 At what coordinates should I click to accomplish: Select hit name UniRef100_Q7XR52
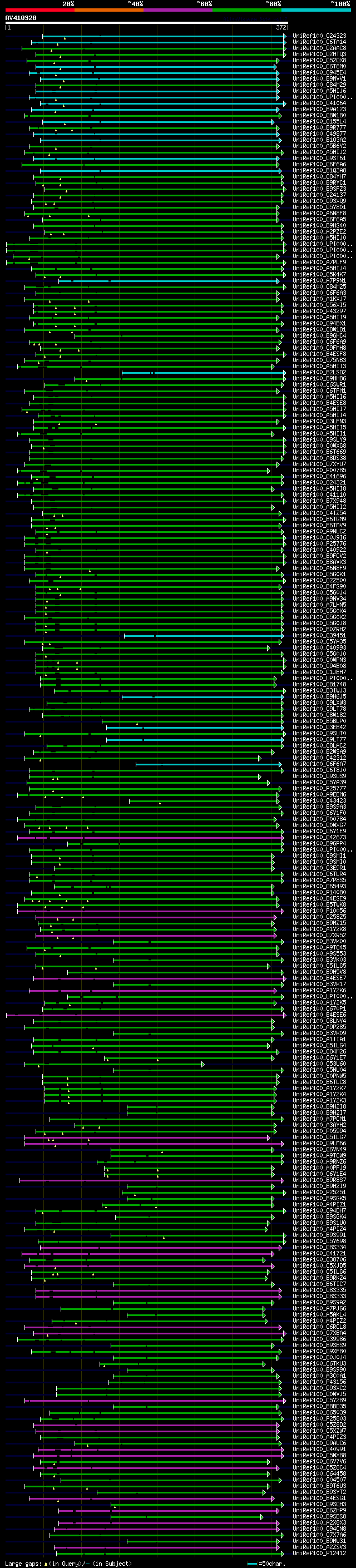(x=319, y=936)
